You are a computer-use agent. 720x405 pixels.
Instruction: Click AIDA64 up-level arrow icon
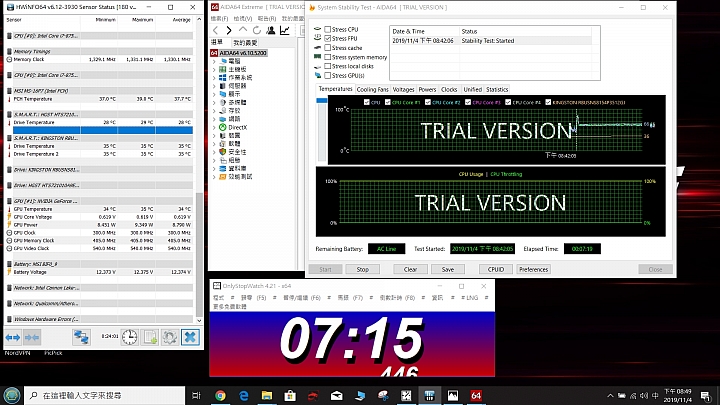[243, 30]
